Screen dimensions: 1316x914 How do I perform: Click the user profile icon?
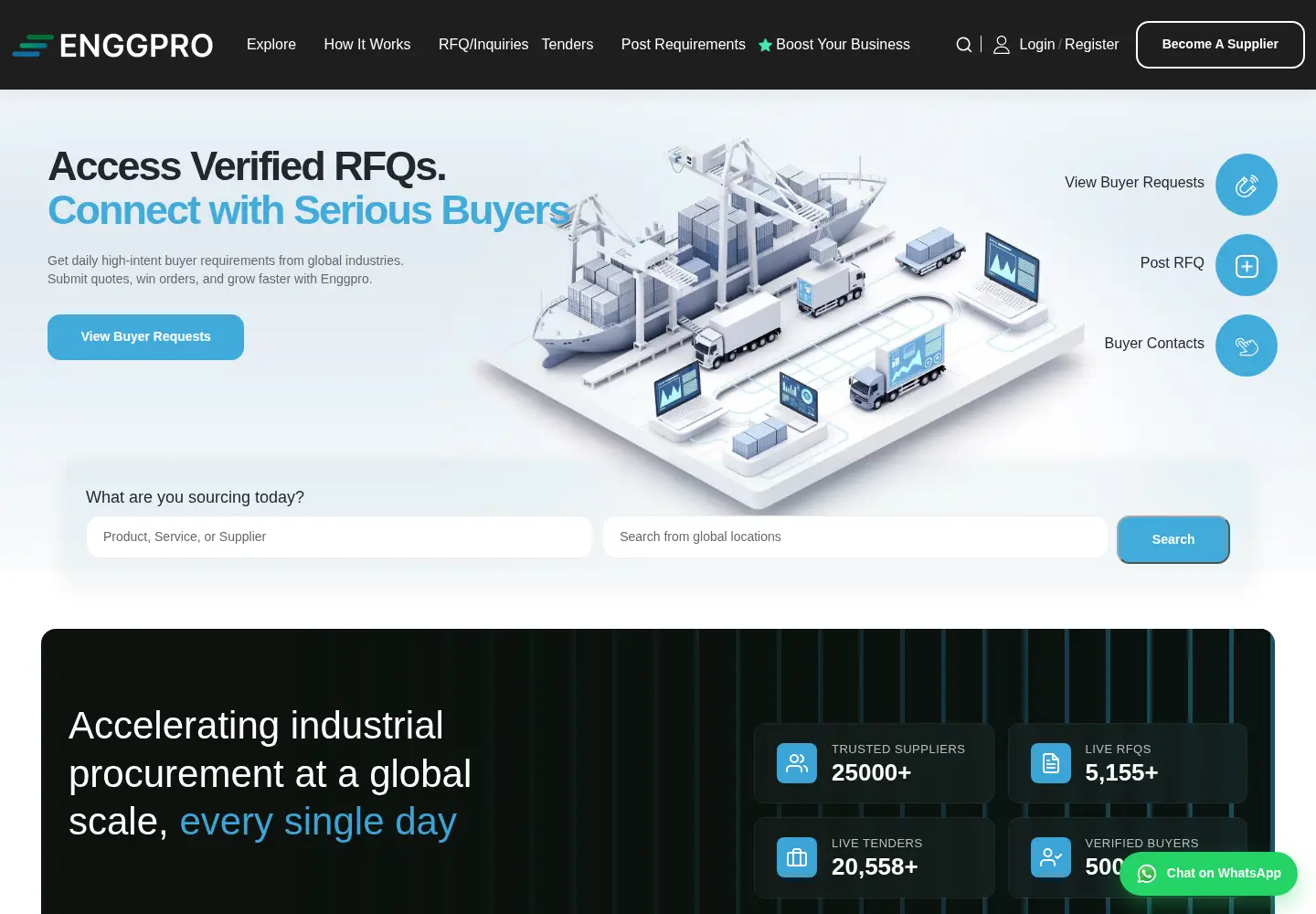tap(1002, 45)
